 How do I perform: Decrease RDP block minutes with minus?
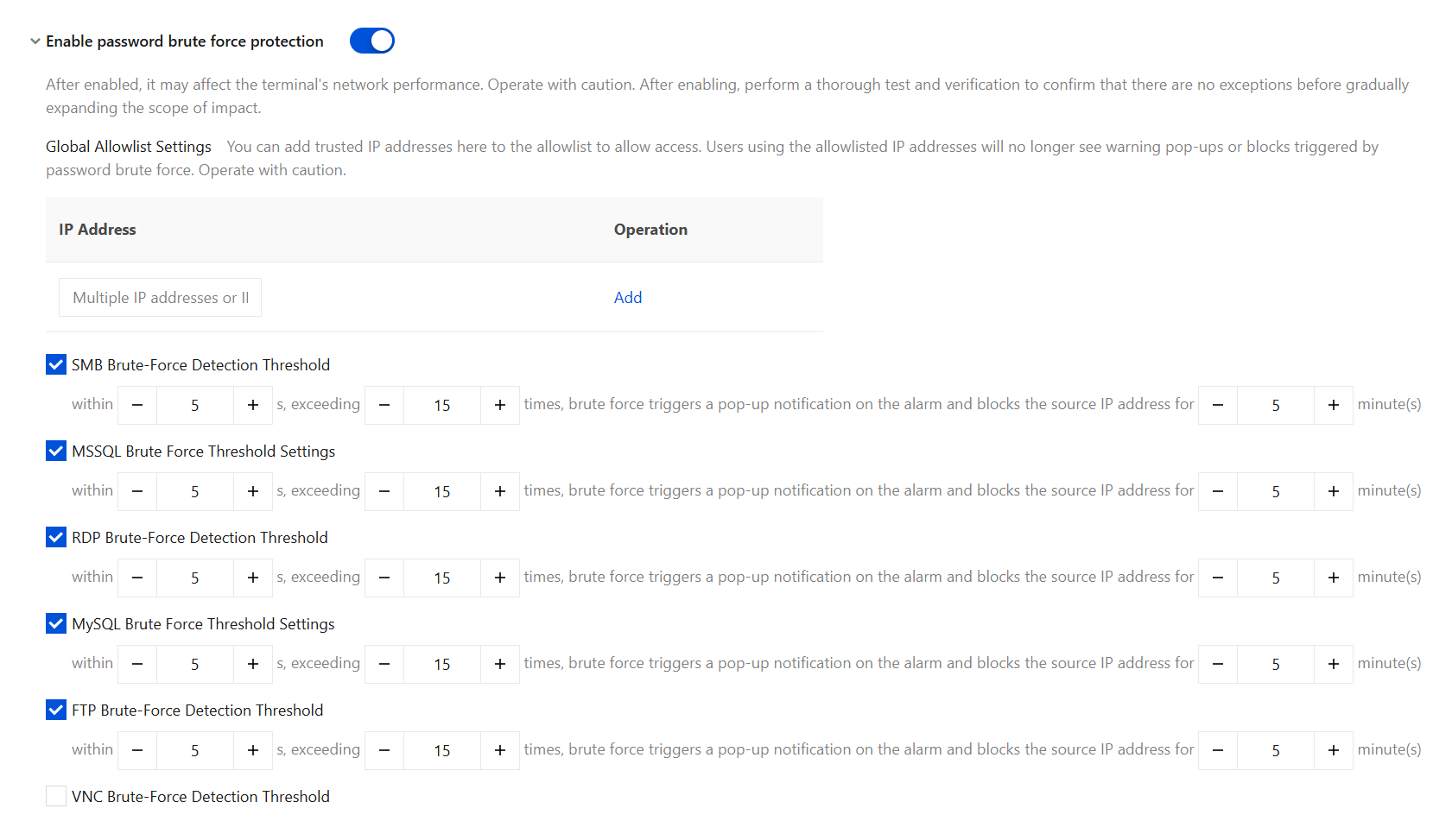click(x=1218, y=578)
